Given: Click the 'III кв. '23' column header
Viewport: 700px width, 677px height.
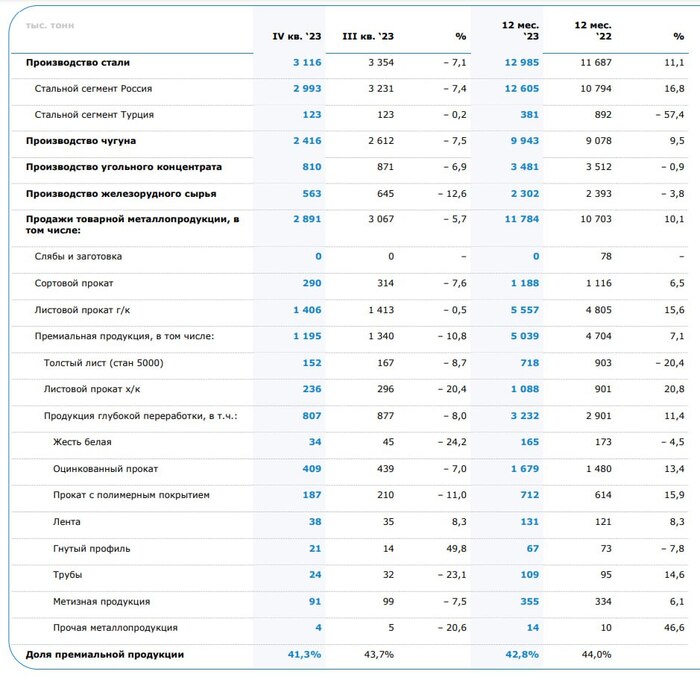Looking at the screenshot, I should (x=368, y=36).
